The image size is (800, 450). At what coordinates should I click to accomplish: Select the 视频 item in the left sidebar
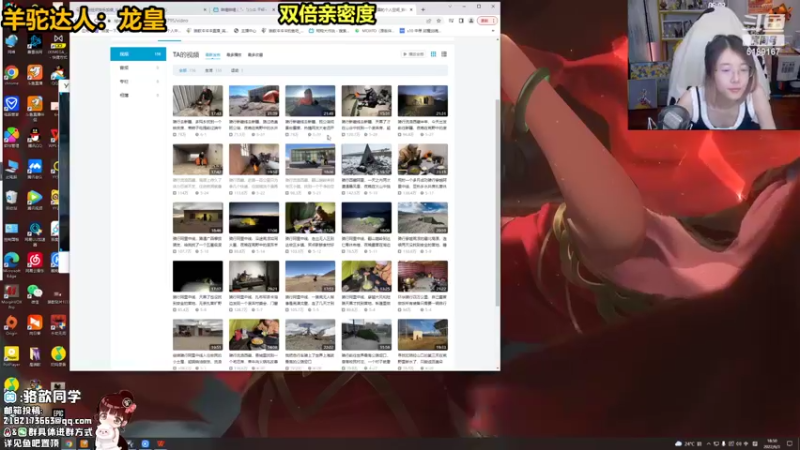pyautogui.click(x=138, y=54)
